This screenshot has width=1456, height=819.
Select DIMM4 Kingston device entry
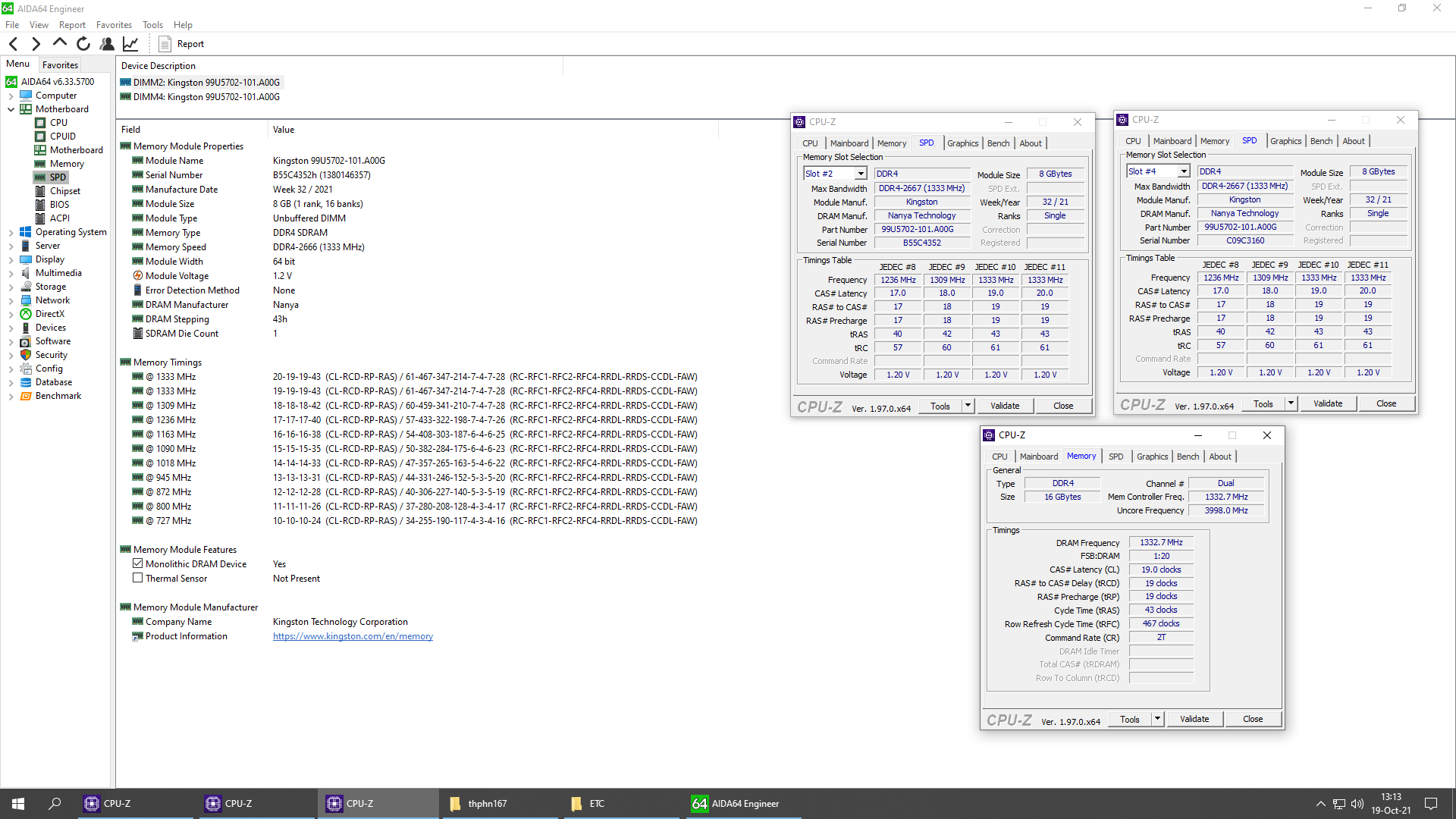[x=206, y=97]
